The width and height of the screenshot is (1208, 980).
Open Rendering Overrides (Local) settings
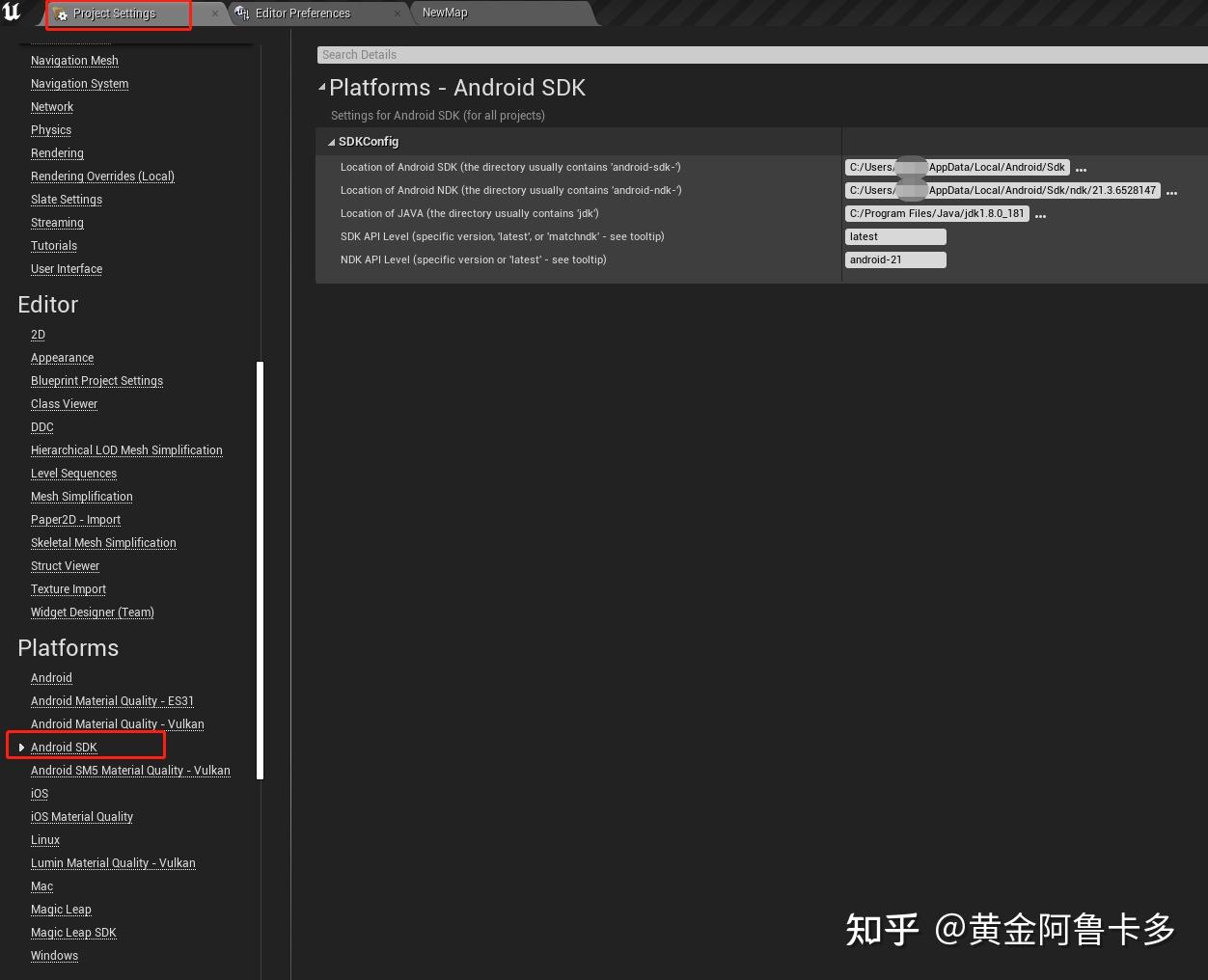[102, 177]
